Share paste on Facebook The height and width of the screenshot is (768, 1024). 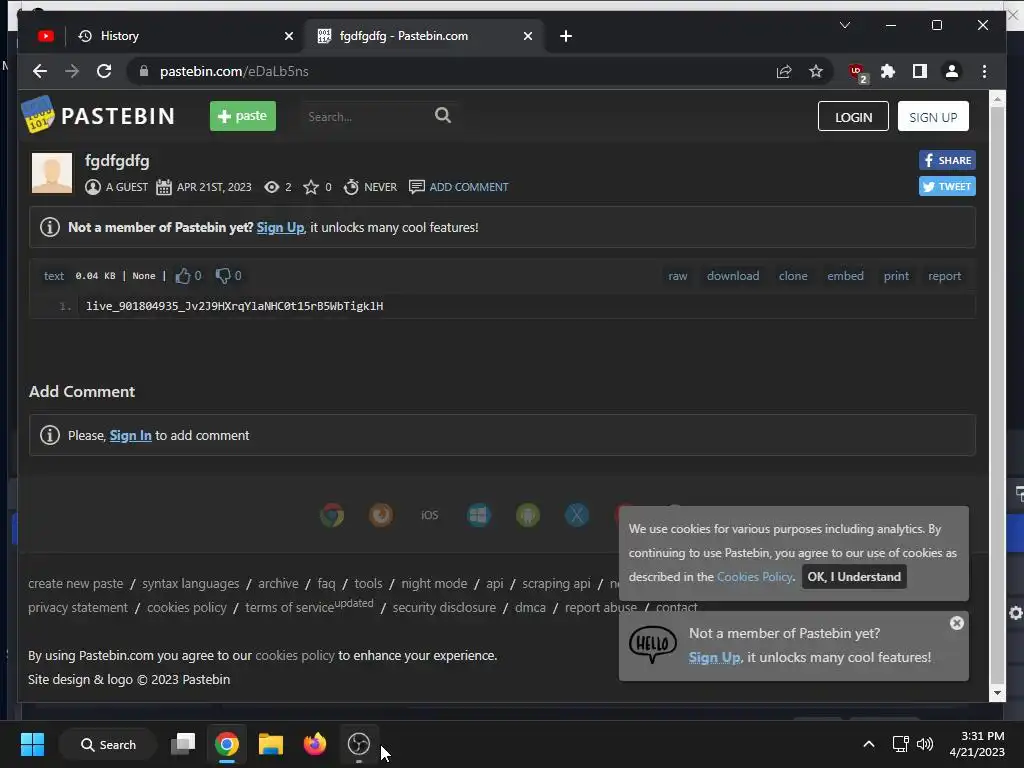coord(947,160)
